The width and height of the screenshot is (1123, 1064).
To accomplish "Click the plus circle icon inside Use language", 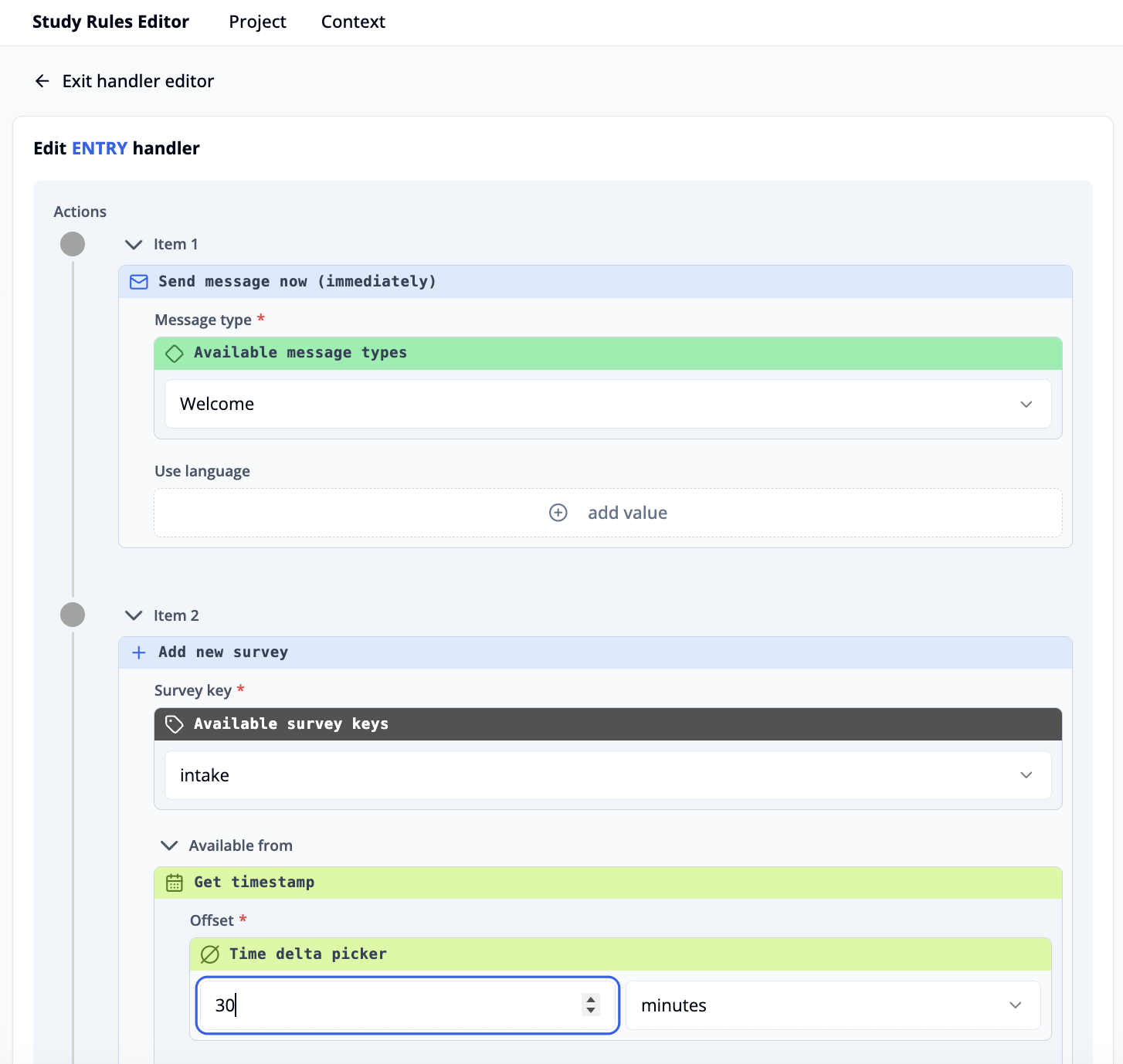I will pyautogui.click(x=558, y=512).
